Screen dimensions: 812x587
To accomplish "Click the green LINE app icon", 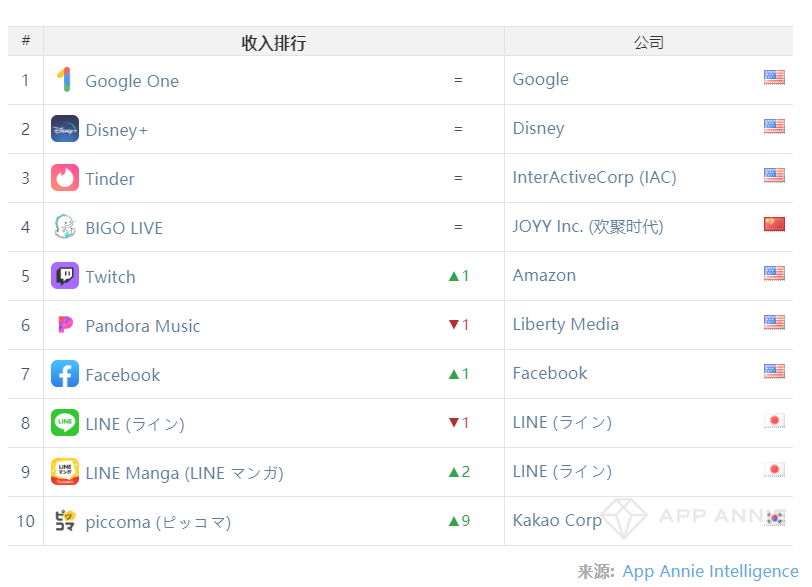I will [65, 423].
